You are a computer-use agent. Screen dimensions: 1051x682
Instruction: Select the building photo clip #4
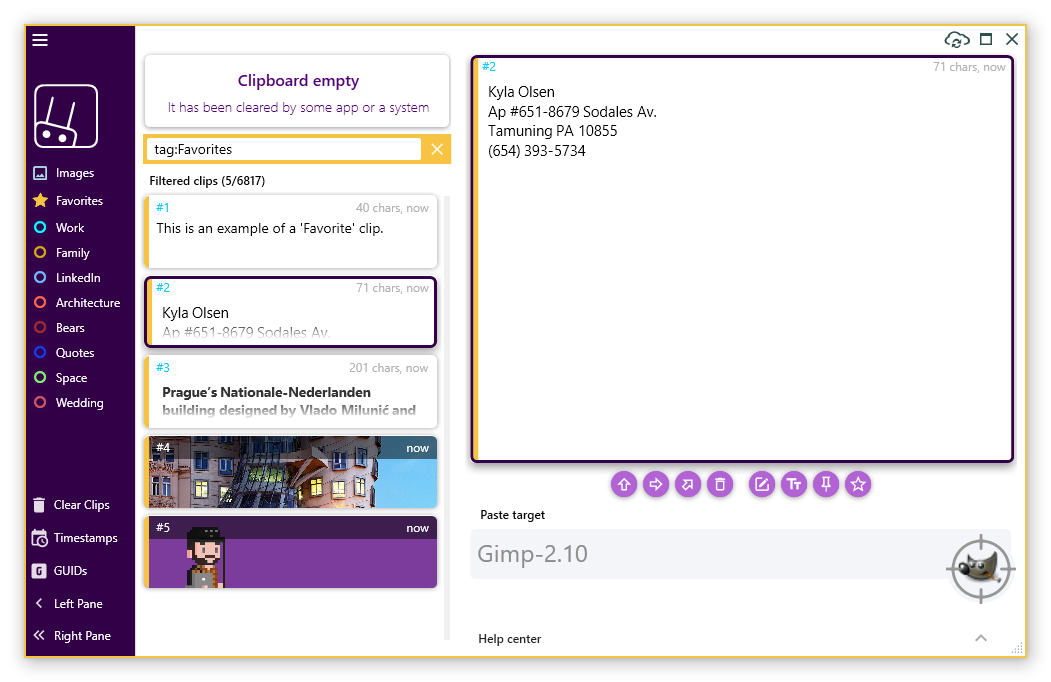click(x=291, y=472)
